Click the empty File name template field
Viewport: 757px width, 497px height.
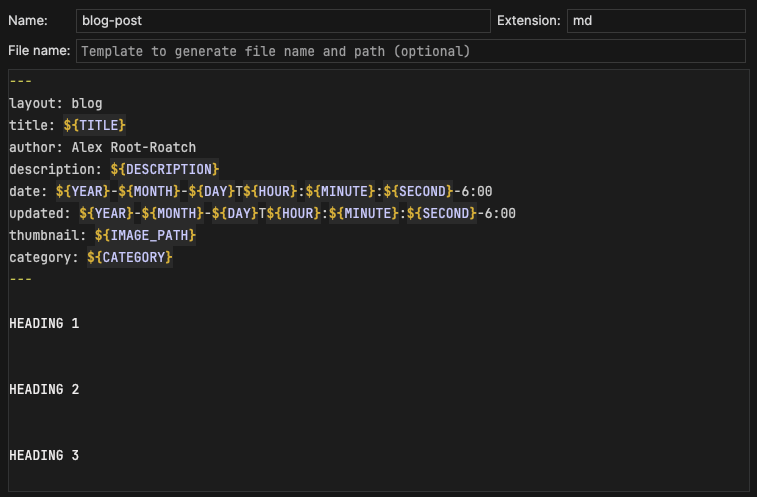pos(410,51)
